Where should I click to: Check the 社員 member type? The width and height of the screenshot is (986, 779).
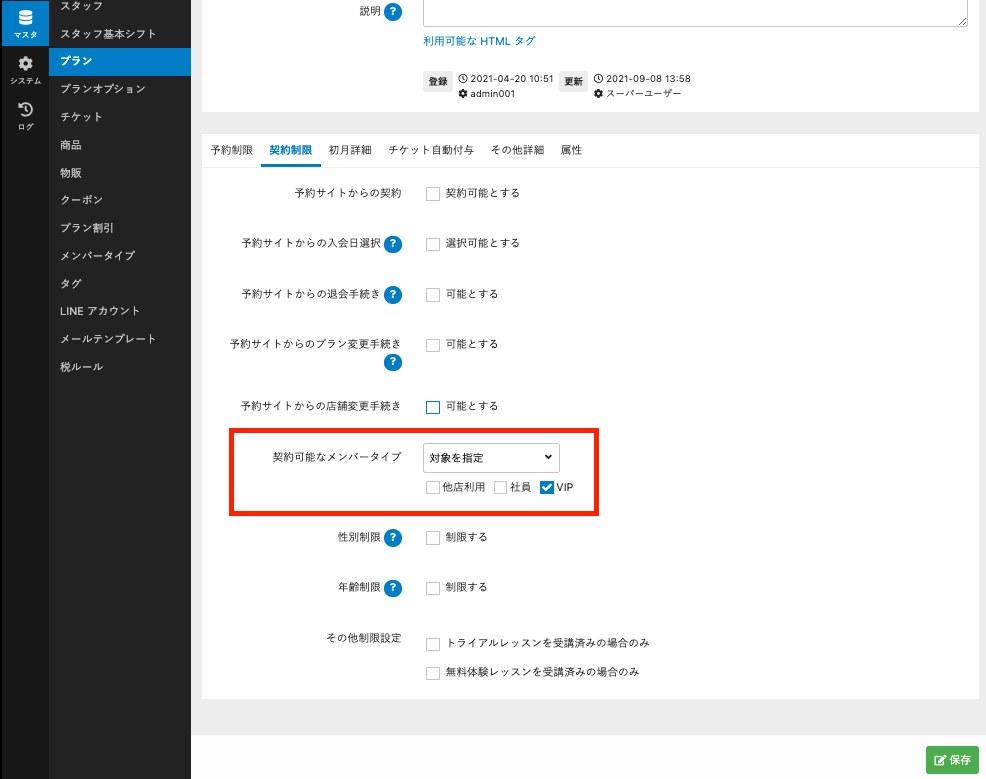(501, 488)
